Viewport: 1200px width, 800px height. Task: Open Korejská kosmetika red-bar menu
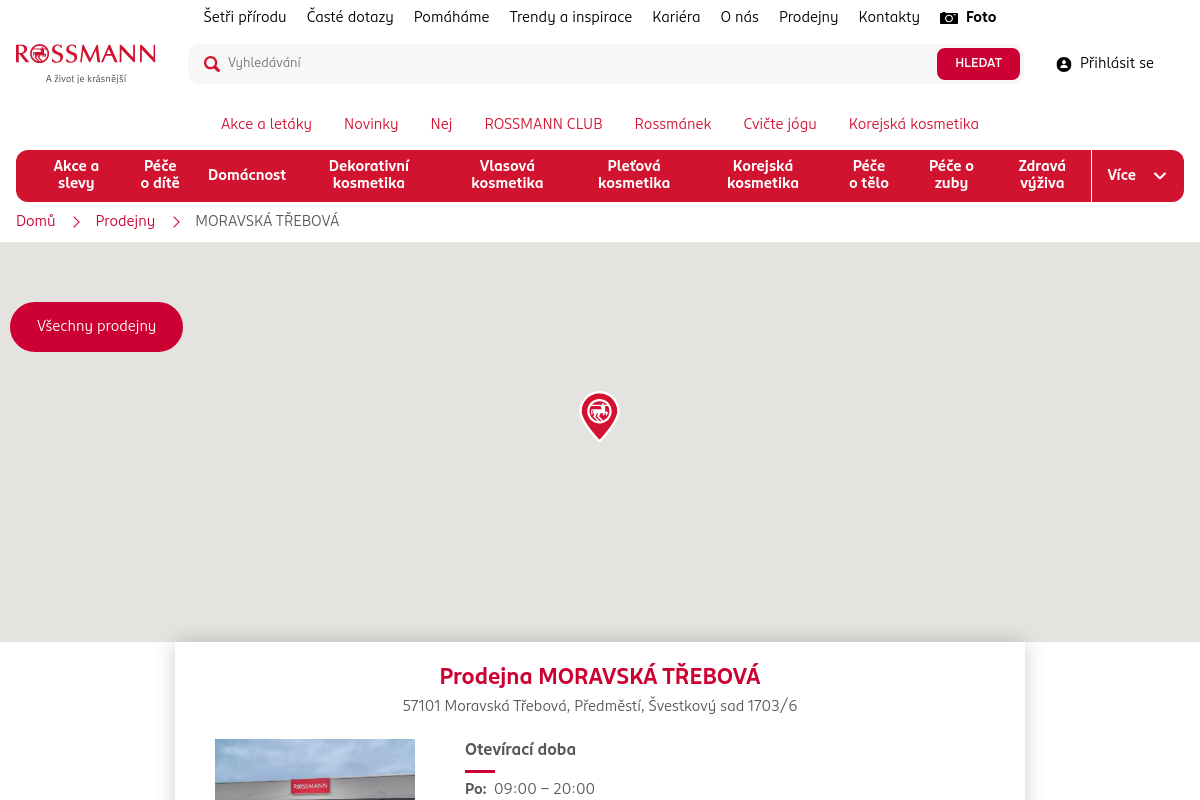click(763, 175)
